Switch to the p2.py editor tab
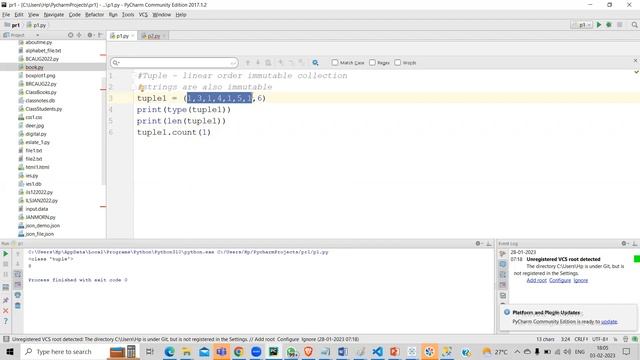Viewport: 640px width, 360px height. (x=153, y=36)
